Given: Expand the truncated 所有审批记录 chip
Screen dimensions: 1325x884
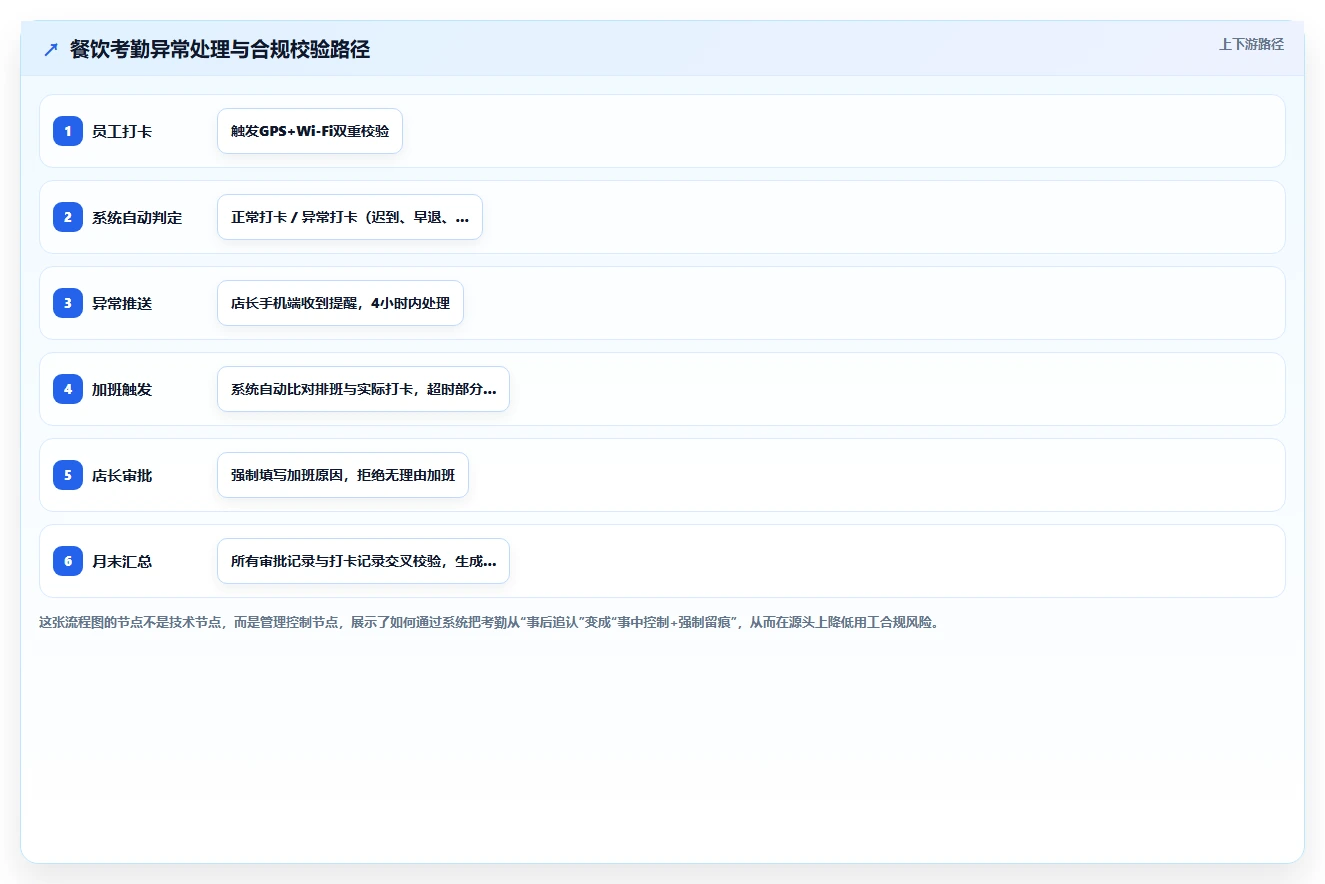Looking at the screenshot, I should [363, 561].
